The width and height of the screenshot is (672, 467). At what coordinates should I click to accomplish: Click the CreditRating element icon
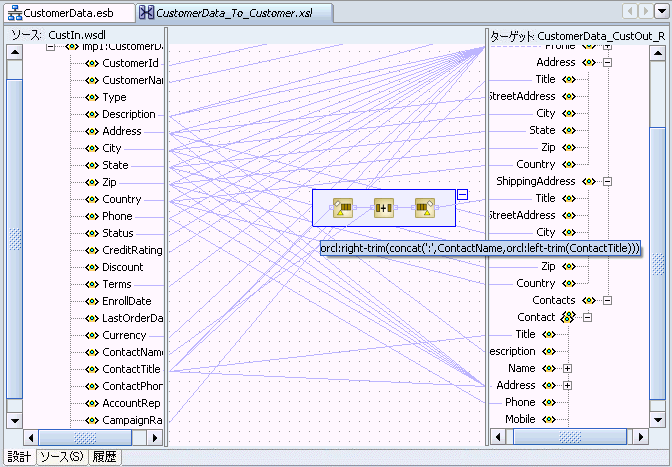92,250
